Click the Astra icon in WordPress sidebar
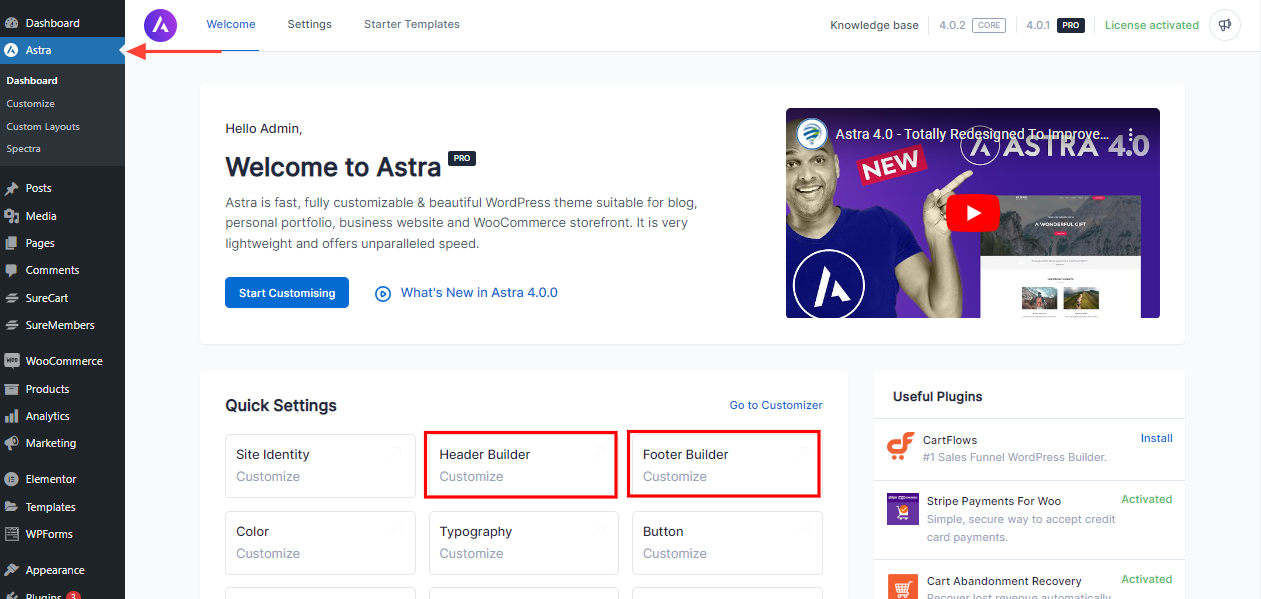Viewport: 1261px width, 599px height. (x=11, y=50)
